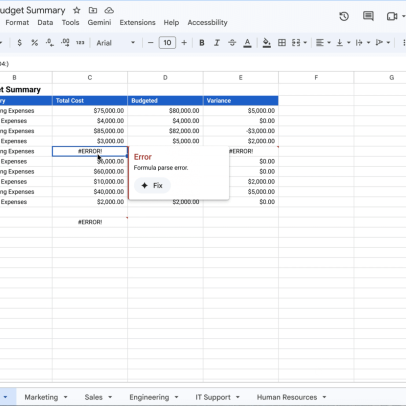Open the Accessibility menu

pyautogui.click(x=207, y=22)
